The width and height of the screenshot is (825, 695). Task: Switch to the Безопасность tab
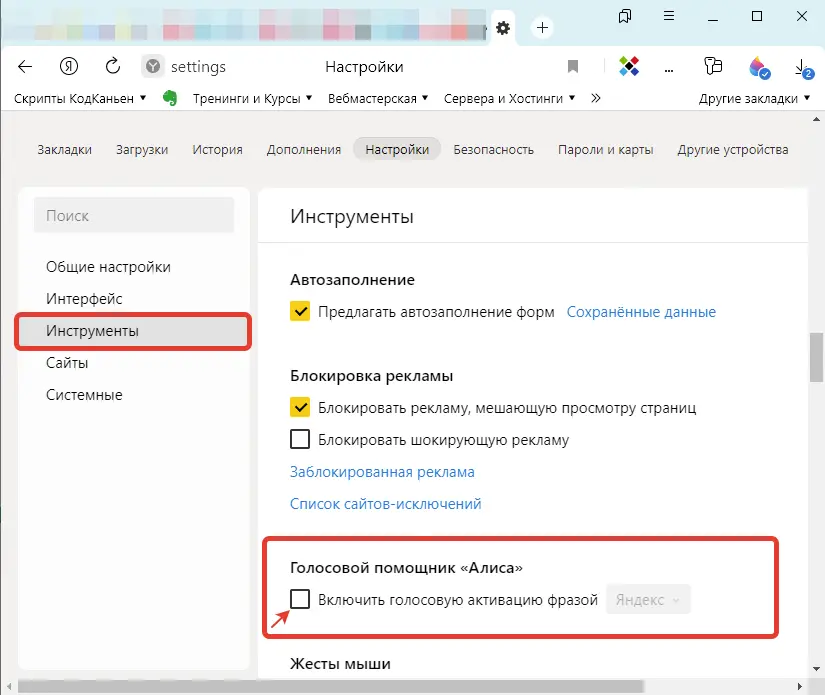(x=493, y=150)
